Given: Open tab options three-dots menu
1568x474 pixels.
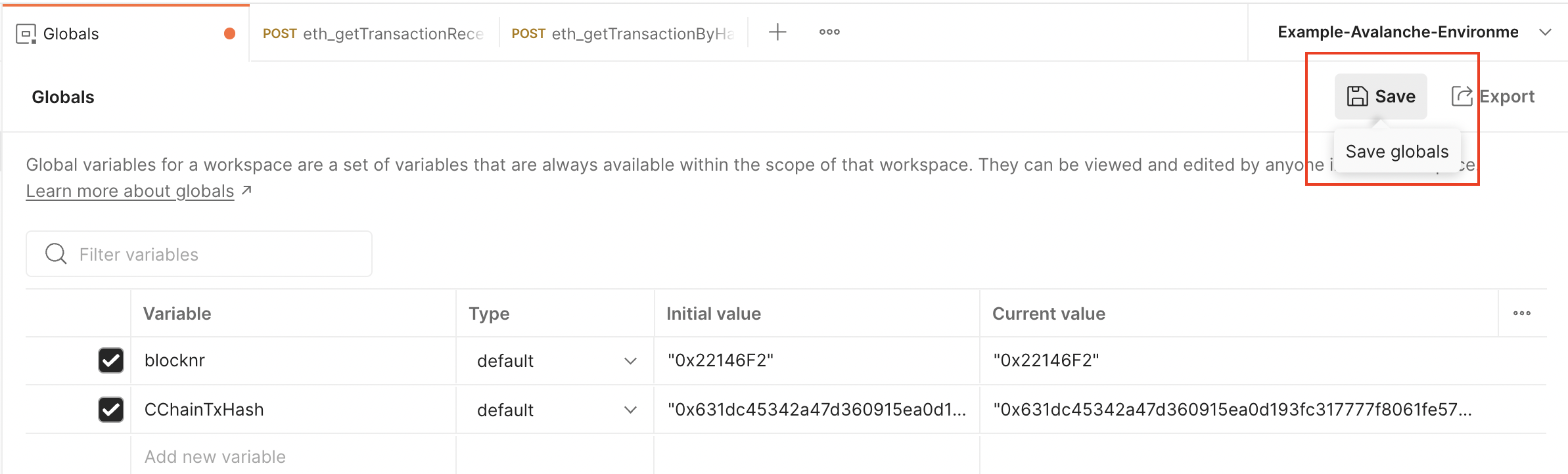Looking at the screenshot, I should tap(829, 32).
